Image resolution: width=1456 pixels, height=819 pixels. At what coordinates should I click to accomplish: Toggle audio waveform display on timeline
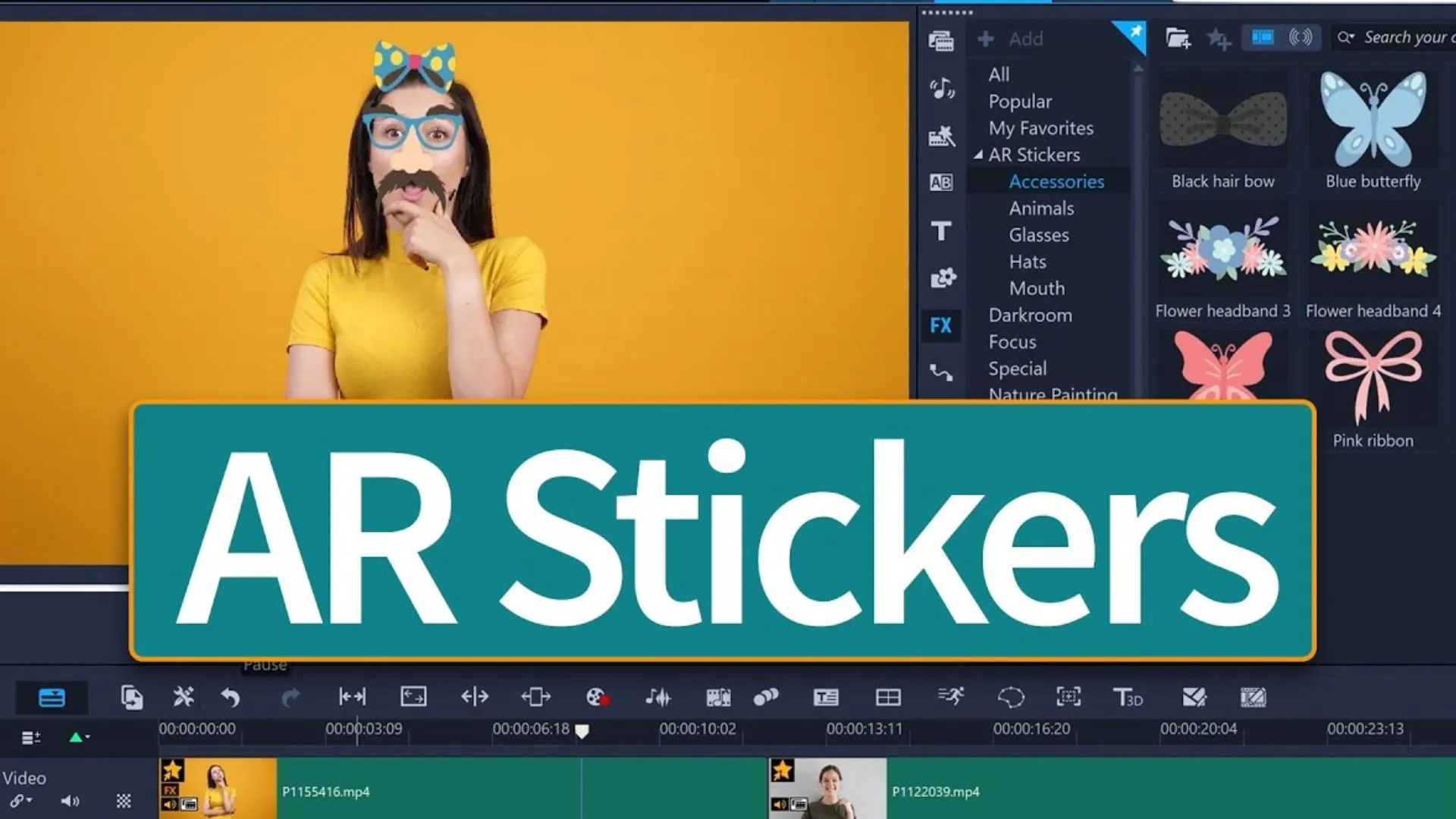tap(657, 697)
